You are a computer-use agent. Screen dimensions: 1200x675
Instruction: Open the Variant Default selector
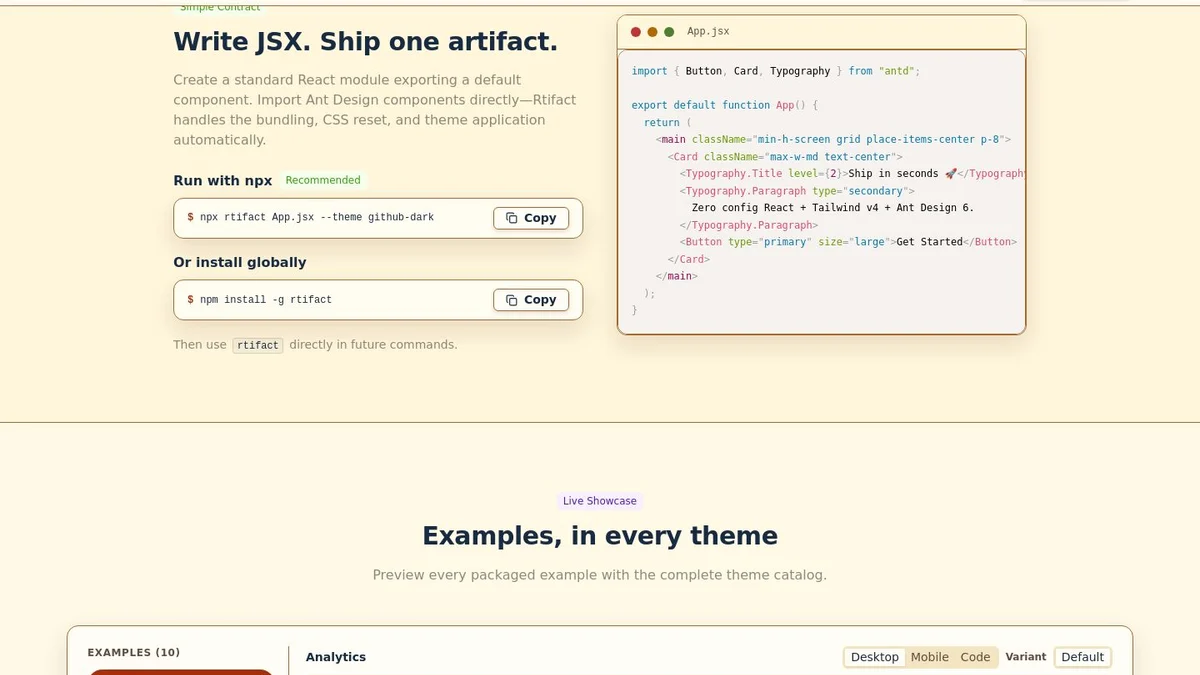pos(1082,657)
